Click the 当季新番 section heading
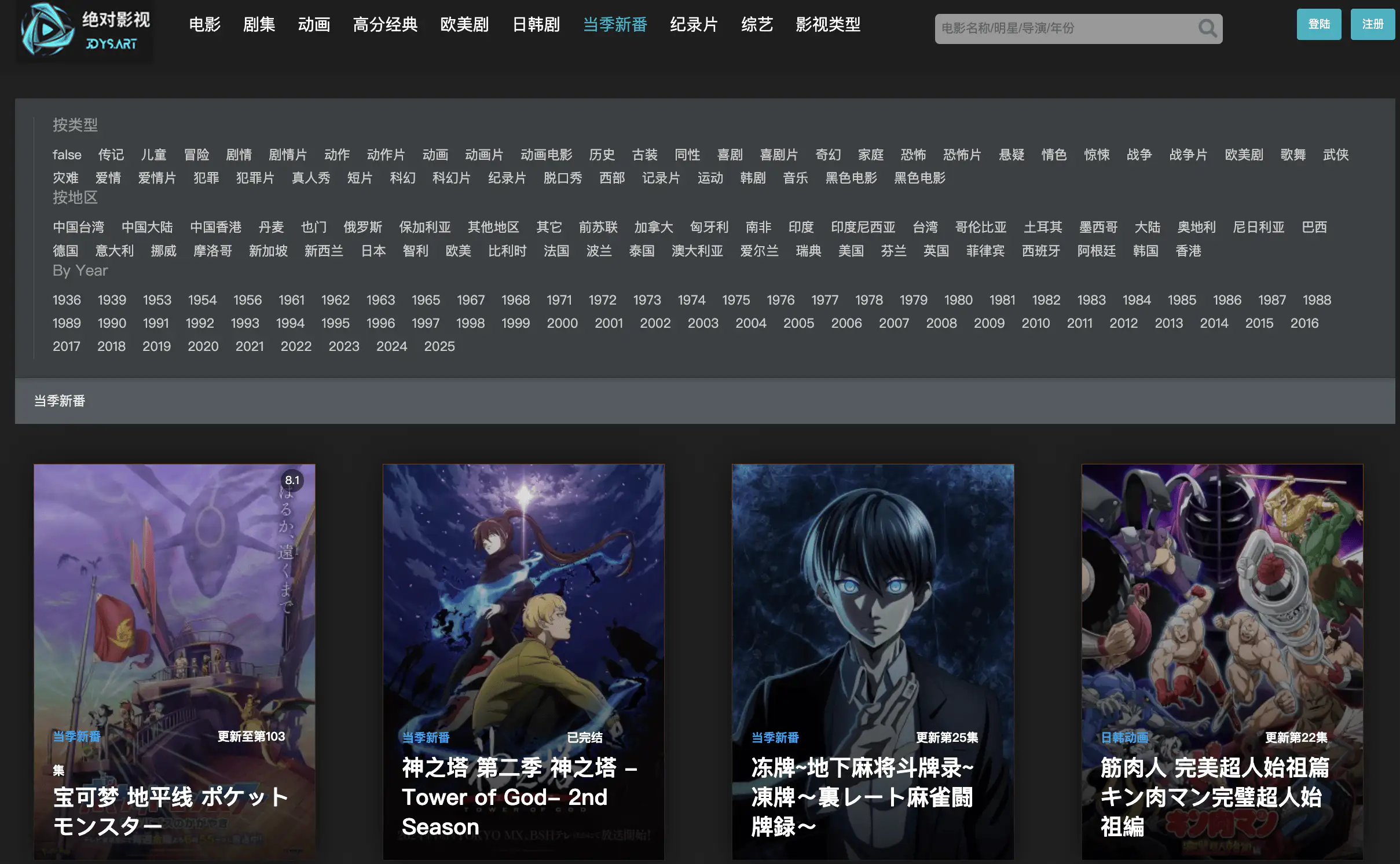This screenshot has height=864, width=1400. [x=60, y=401]
